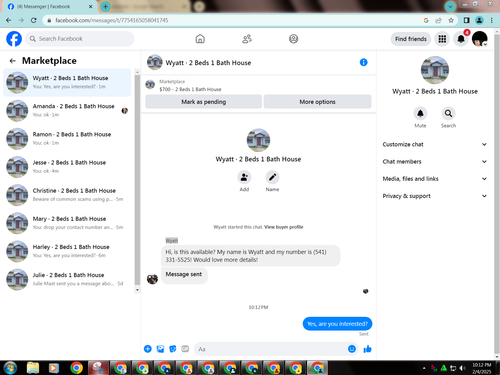Screen dimensions: 500x375
Task: Click the Message sent bubble
Action: [x=184, y=275]
